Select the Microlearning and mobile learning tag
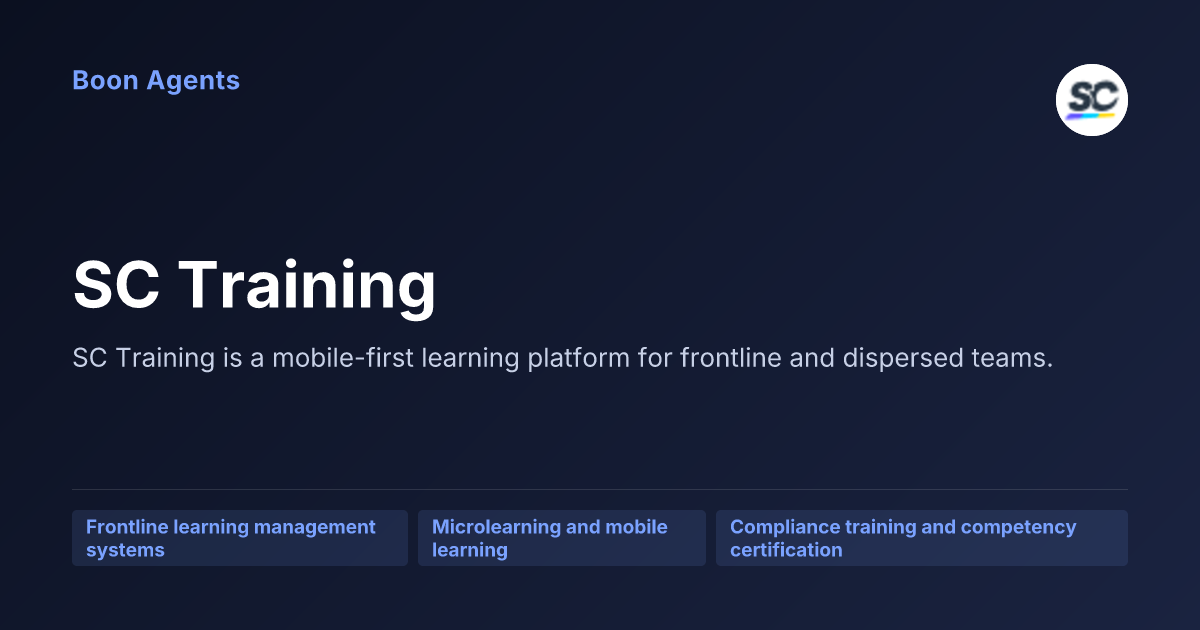The width and height of the screenshot is (1200, 630). click(x=562, y=538)
